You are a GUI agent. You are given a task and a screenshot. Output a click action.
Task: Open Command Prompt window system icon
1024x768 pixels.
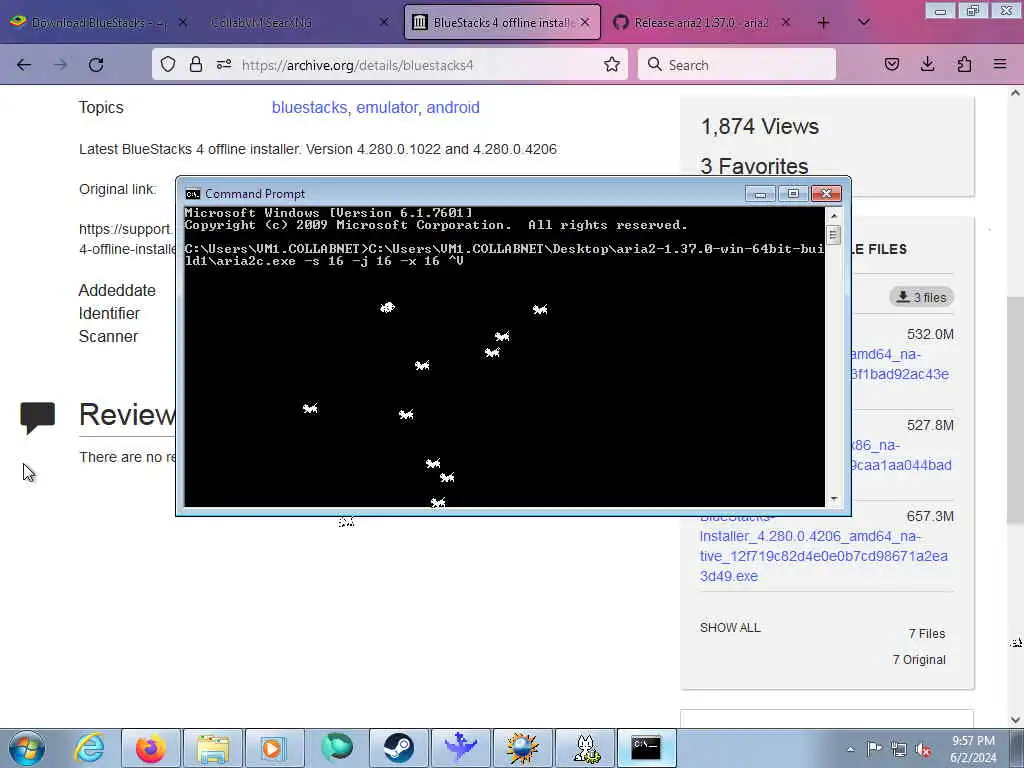pyautogui.click(x=193, y=194)
